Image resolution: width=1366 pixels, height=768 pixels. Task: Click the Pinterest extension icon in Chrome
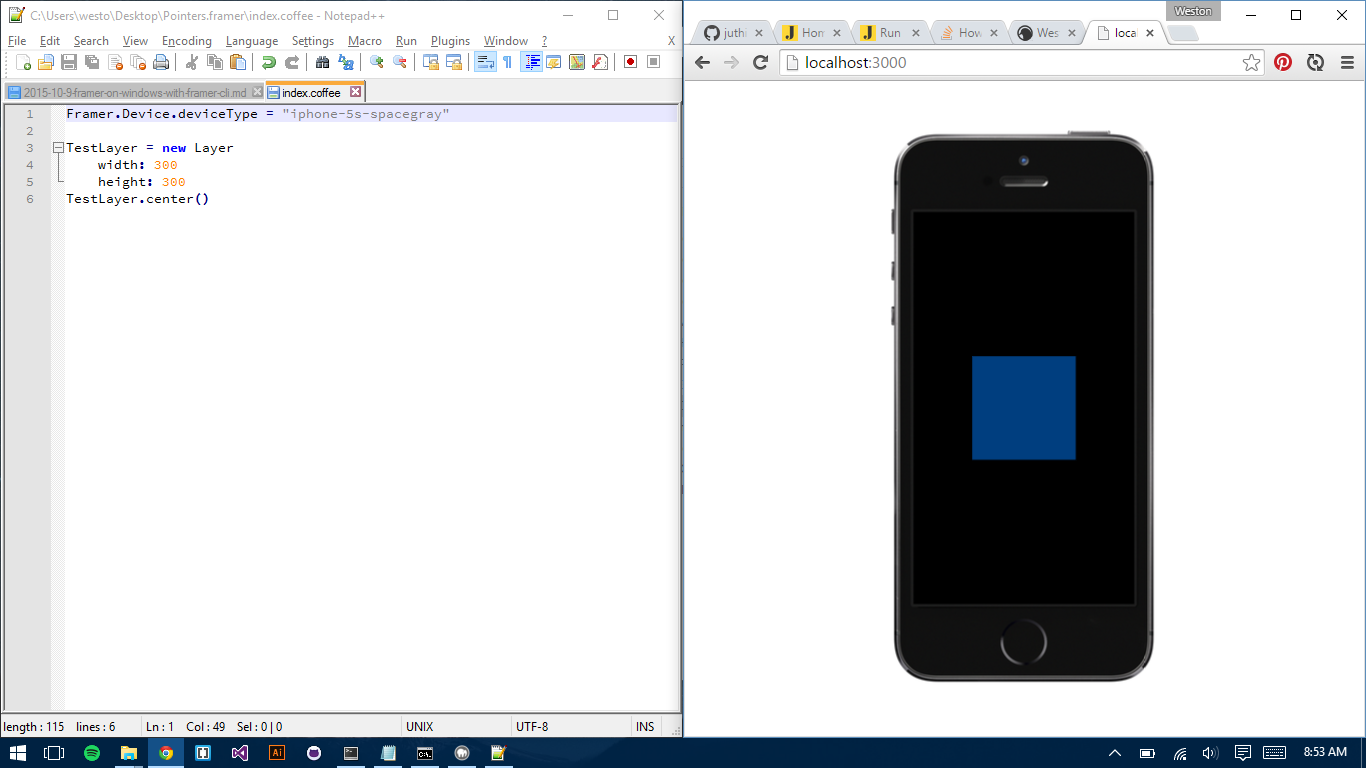[1283, 62]
